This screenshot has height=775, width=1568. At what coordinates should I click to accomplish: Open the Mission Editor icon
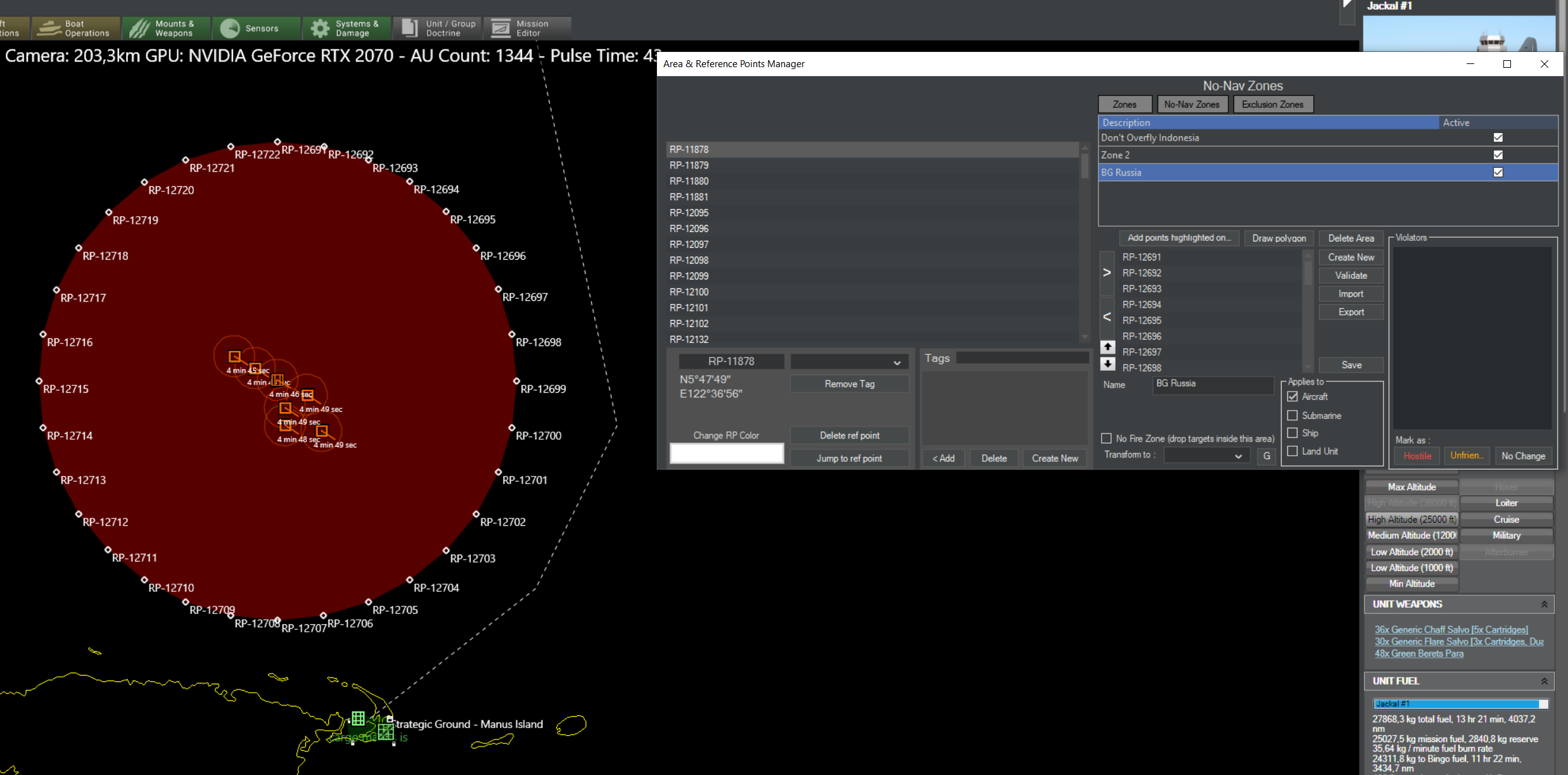click(500, 28)
